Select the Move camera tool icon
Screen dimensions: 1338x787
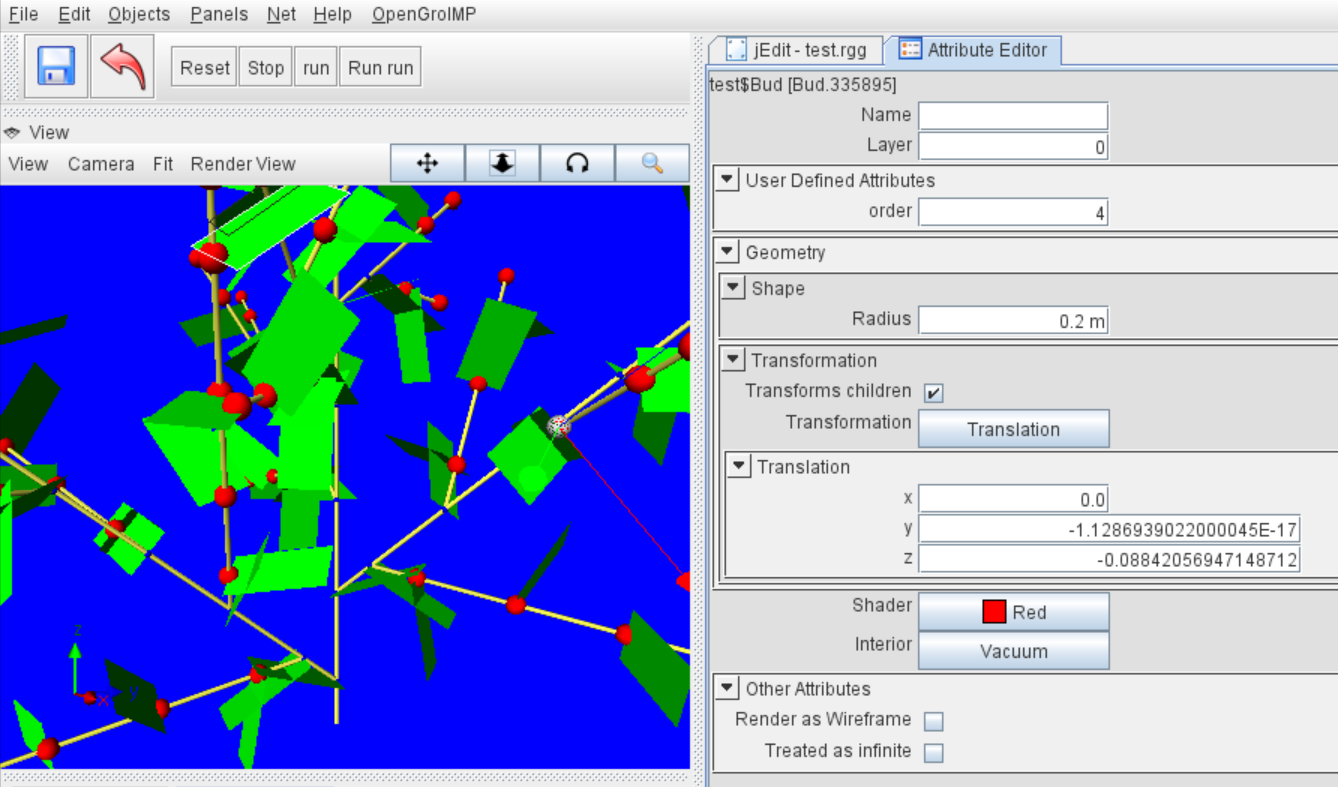(427, 163)
